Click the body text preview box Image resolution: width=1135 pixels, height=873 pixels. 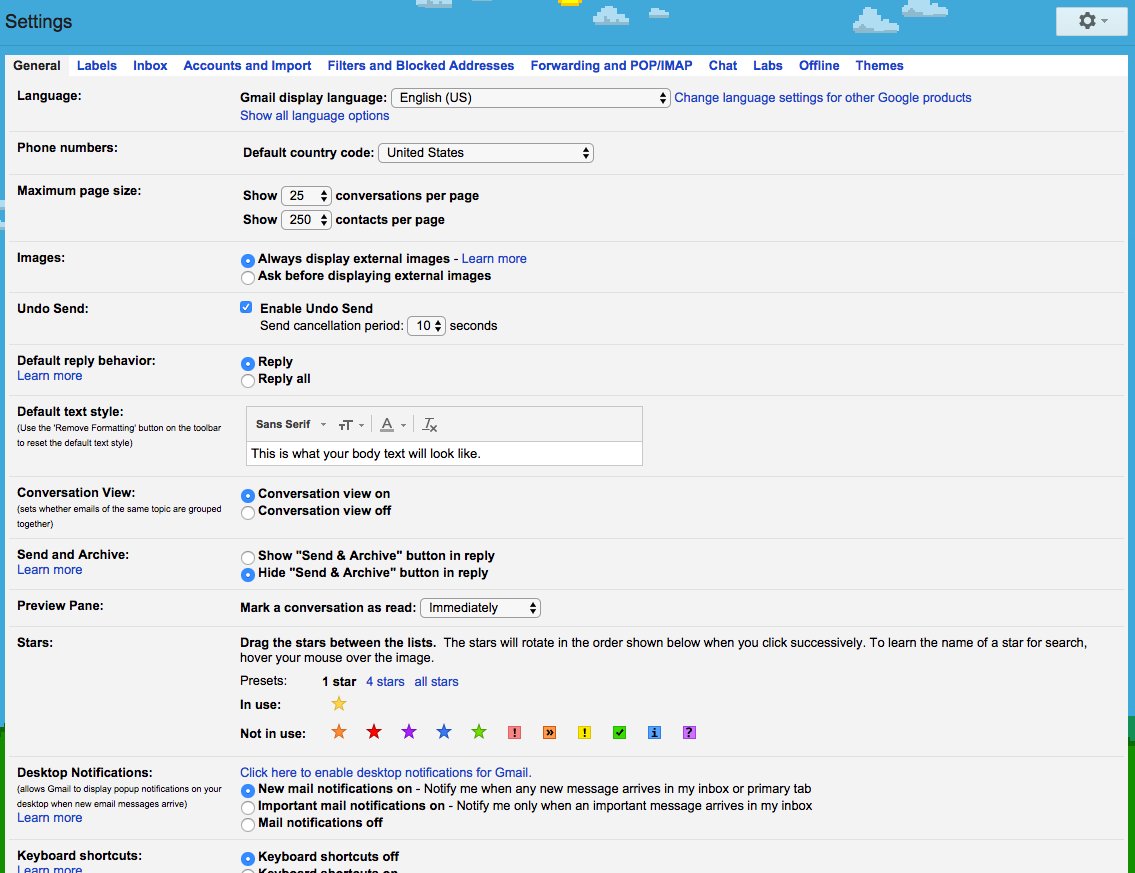(444, 454)
